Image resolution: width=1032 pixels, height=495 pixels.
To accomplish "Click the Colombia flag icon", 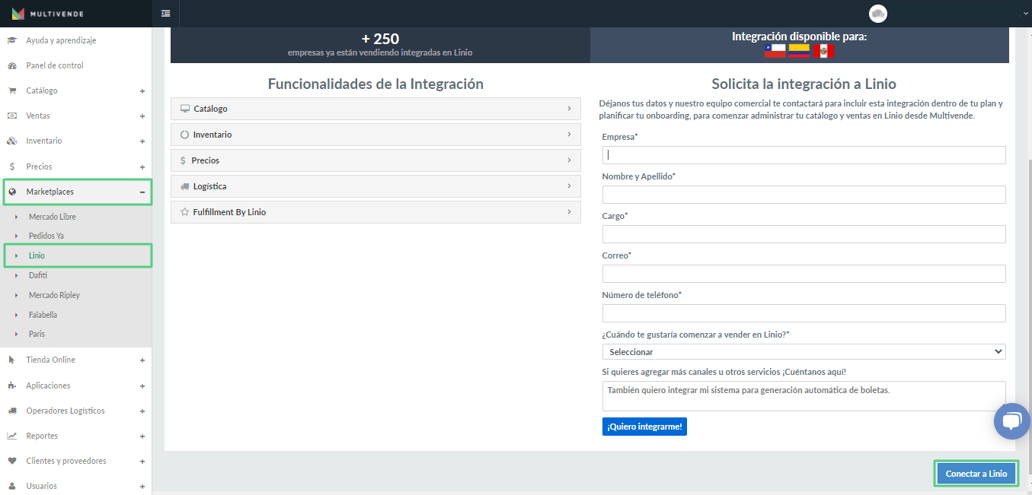I will [799, 51].
